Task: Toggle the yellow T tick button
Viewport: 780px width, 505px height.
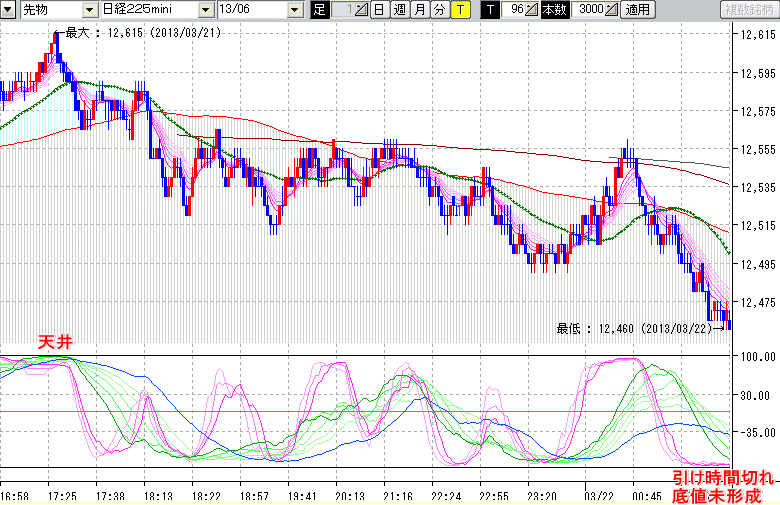Action: [x=459, y=10]
